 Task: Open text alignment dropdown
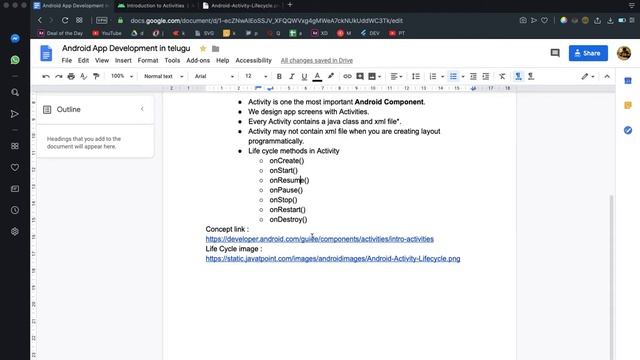coord(396,76)
